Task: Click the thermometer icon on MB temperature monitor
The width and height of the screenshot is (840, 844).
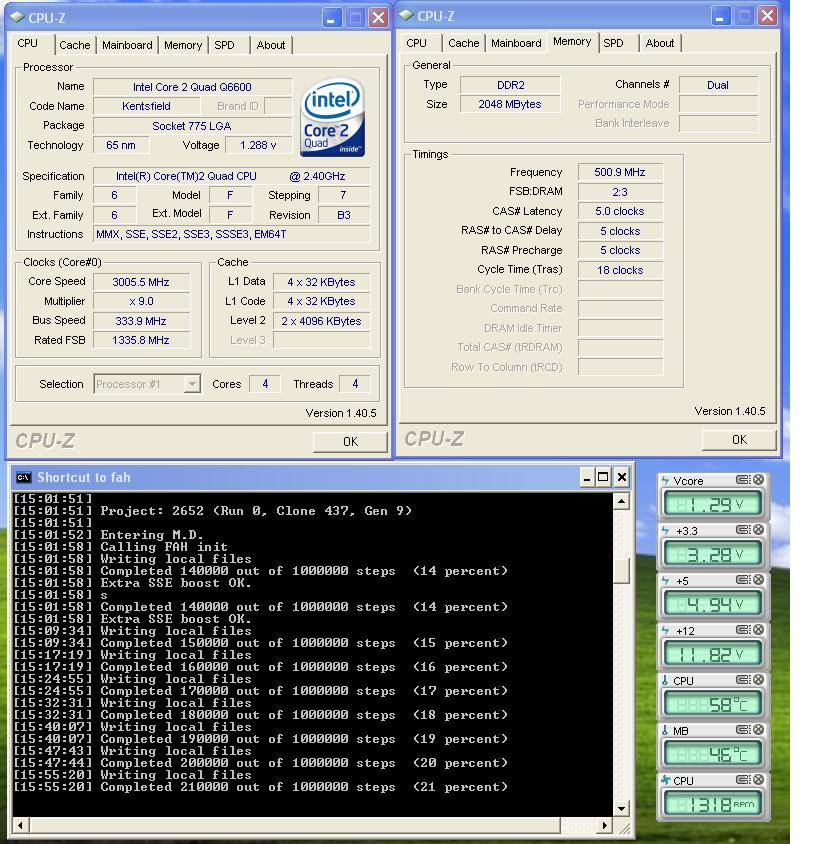Action: coord(665,730)
